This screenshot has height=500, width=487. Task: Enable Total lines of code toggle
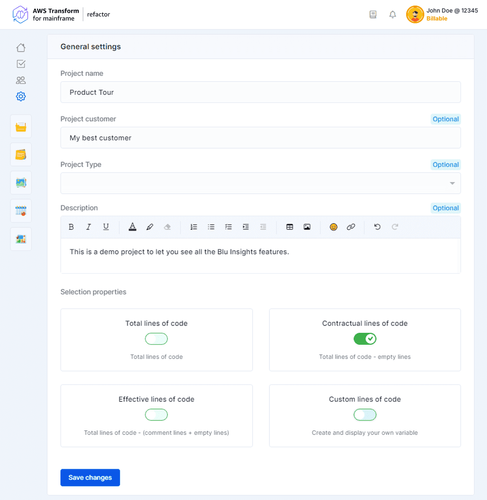tap(156, 339)
